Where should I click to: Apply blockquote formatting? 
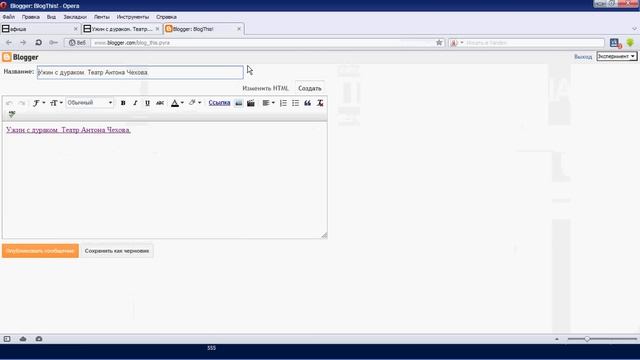point(307,103)
